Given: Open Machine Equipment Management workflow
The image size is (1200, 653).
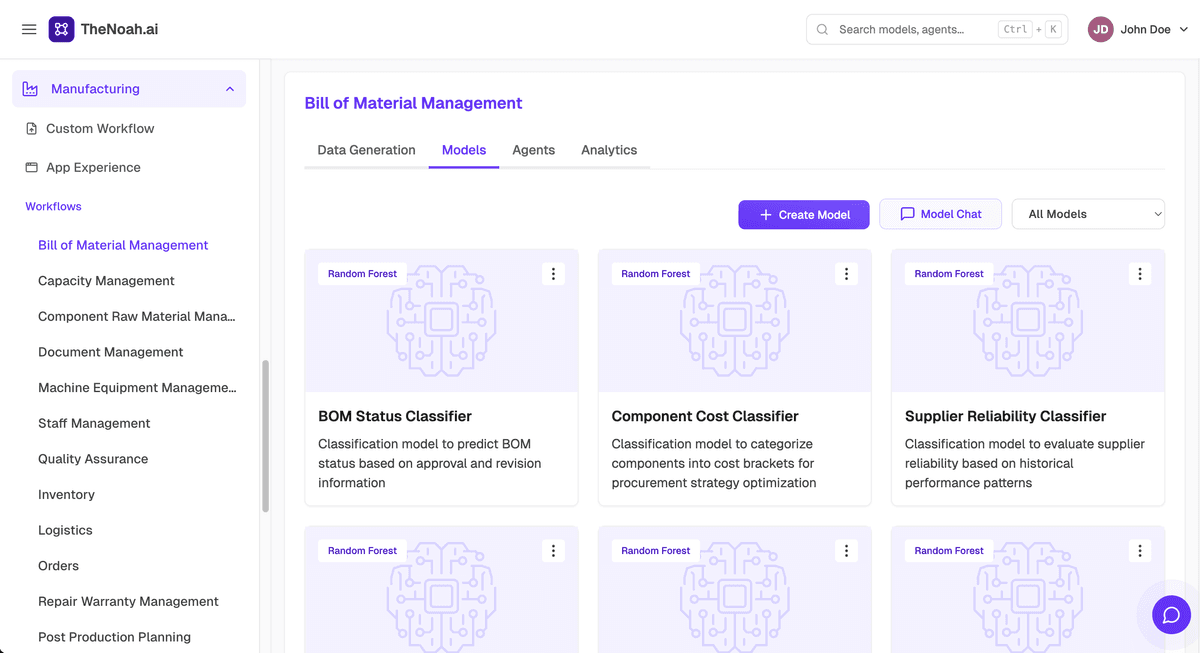Looking at the screenshot, I should coord(137,388).
